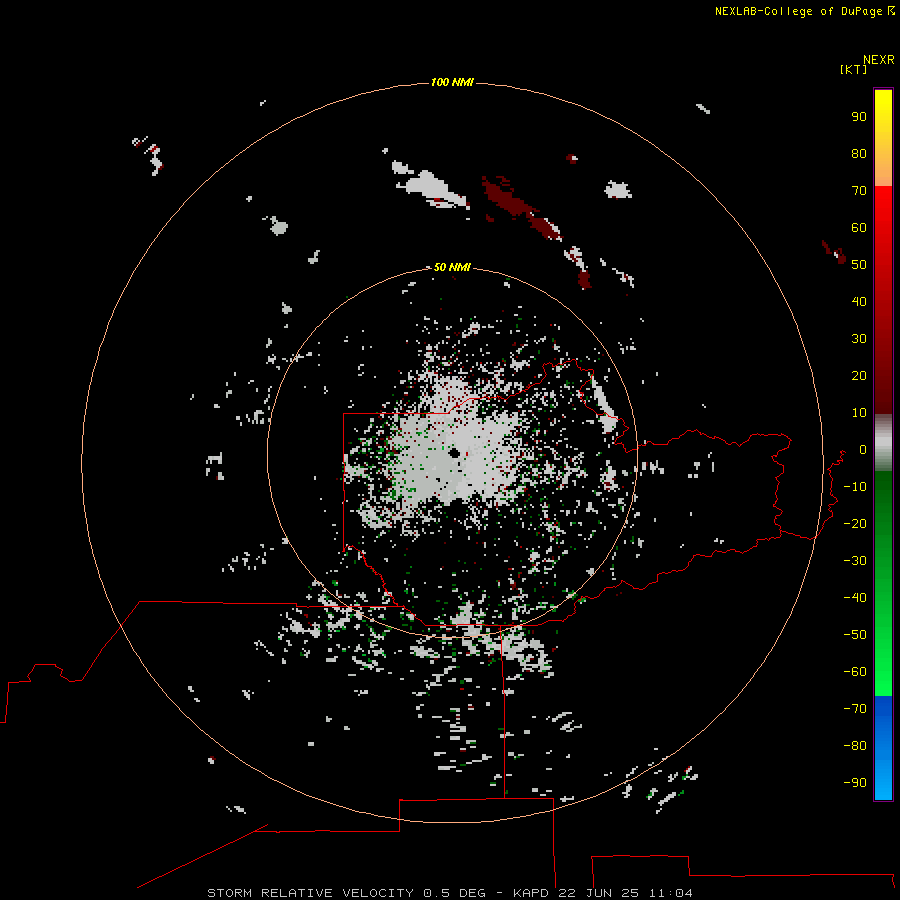Click the 80 value on the velocity scale
Image resolution: width=900 pixels, height=900 pixels.
(x=859, y=153)
